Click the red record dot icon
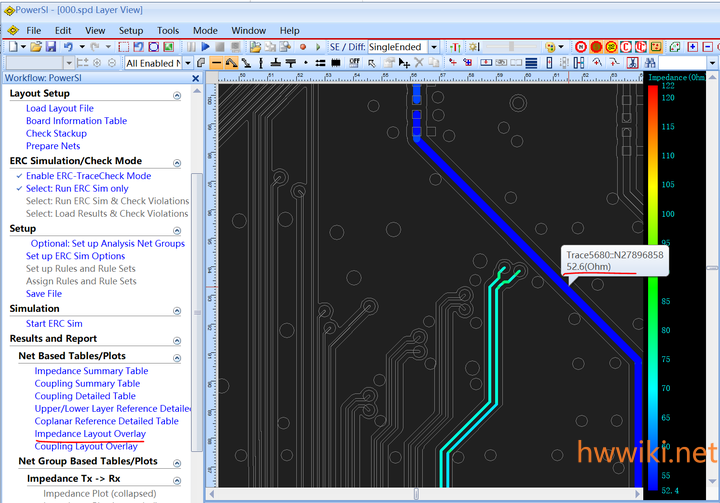Screen dimensions: 720x503 [x=304, y=47]
